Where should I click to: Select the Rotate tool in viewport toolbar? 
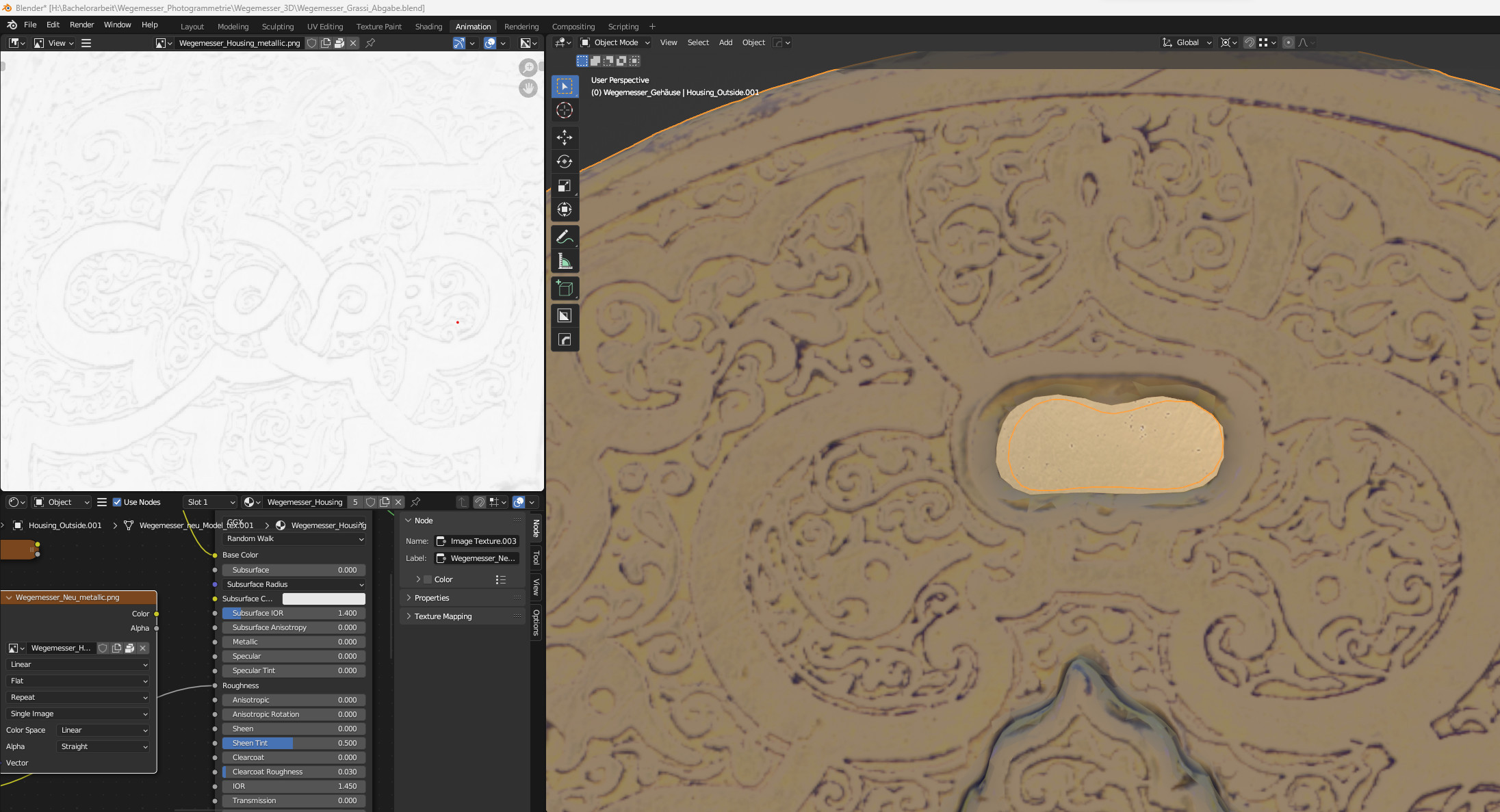[x=565, y=161]
